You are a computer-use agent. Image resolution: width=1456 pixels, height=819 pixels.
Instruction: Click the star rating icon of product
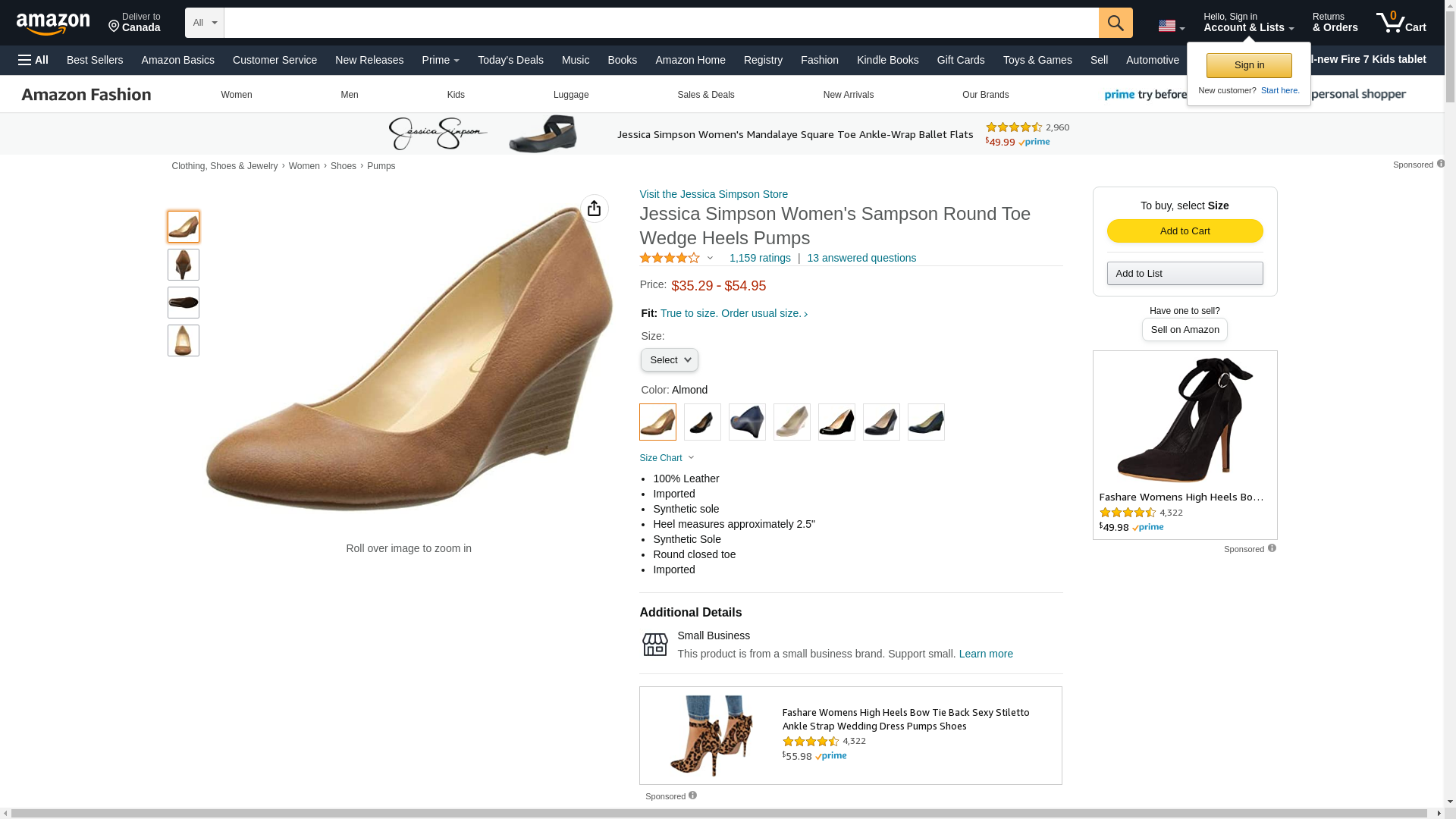(x=670, y=259)
